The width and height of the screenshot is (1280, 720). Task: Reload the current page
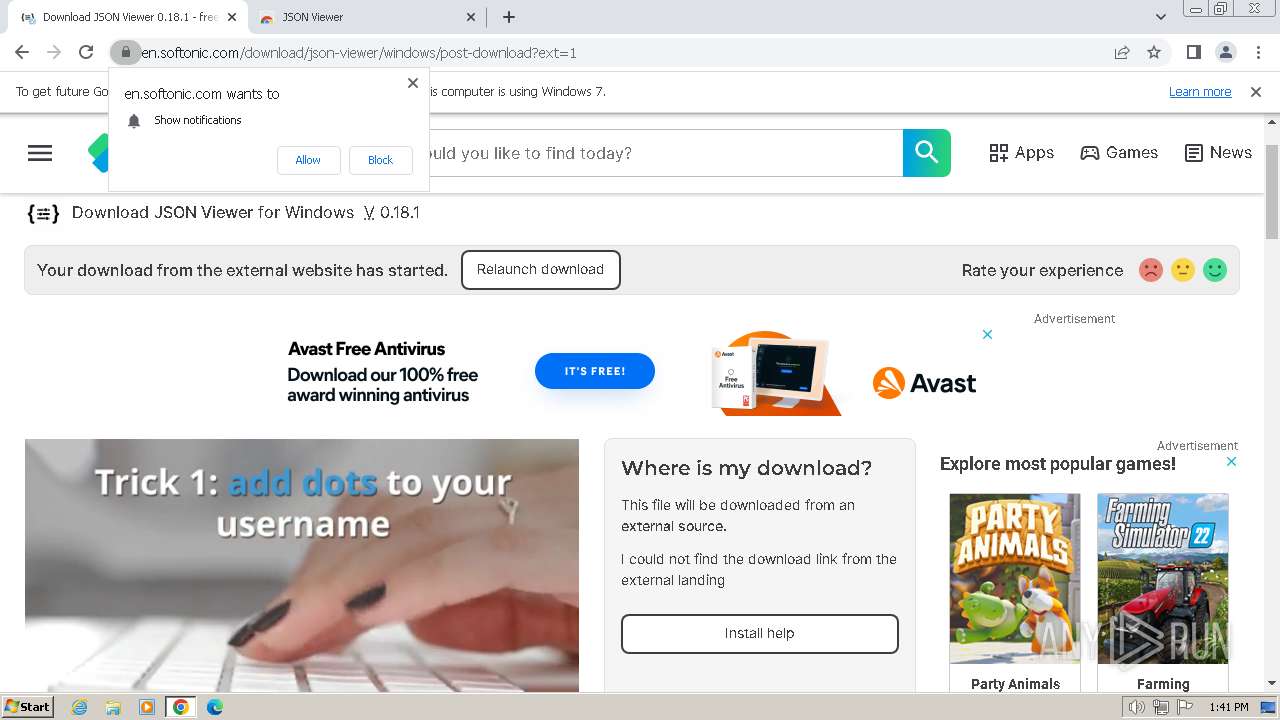86,52
